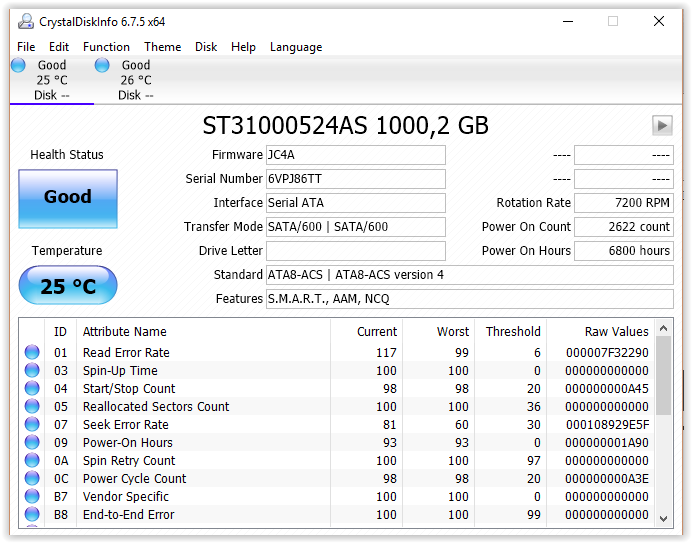Open the Language menu

pos(296,47)
